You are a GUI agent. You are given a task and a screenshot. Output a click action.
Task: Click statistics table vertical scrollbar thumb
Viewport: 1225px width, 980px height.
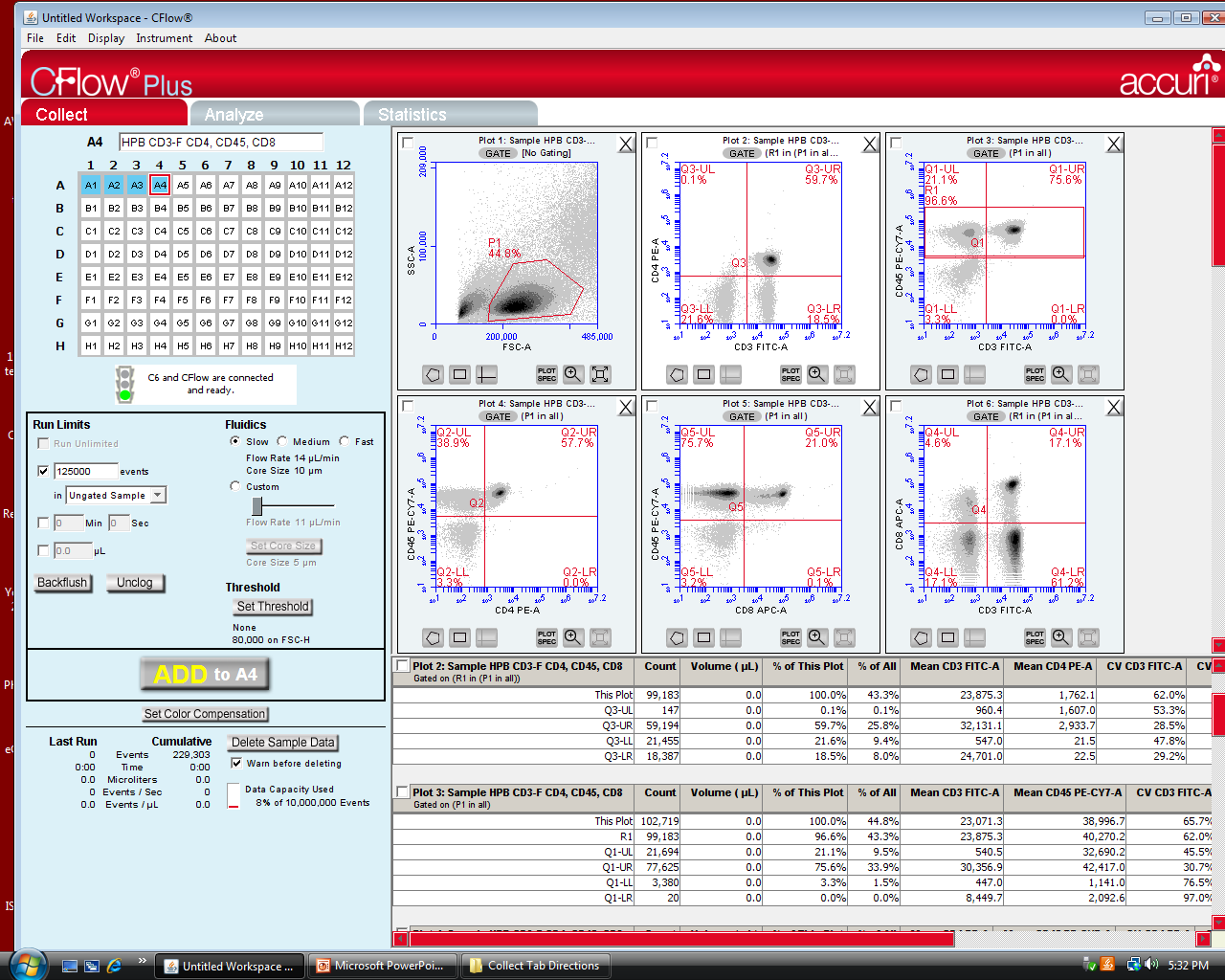pyautogui.click(x=1218, y=715)
